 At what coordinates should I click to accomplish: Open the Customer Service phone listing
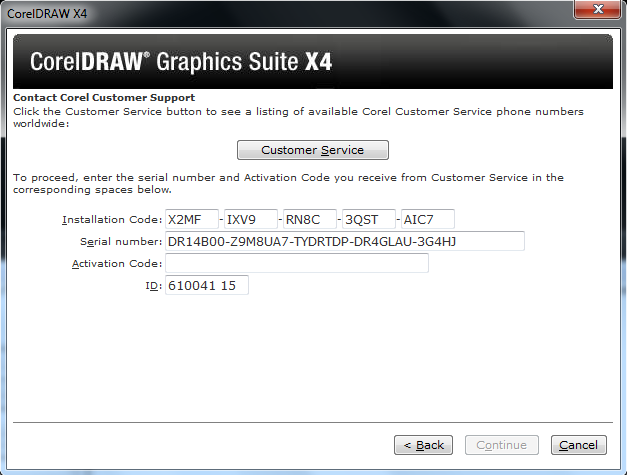coord(313,150)
